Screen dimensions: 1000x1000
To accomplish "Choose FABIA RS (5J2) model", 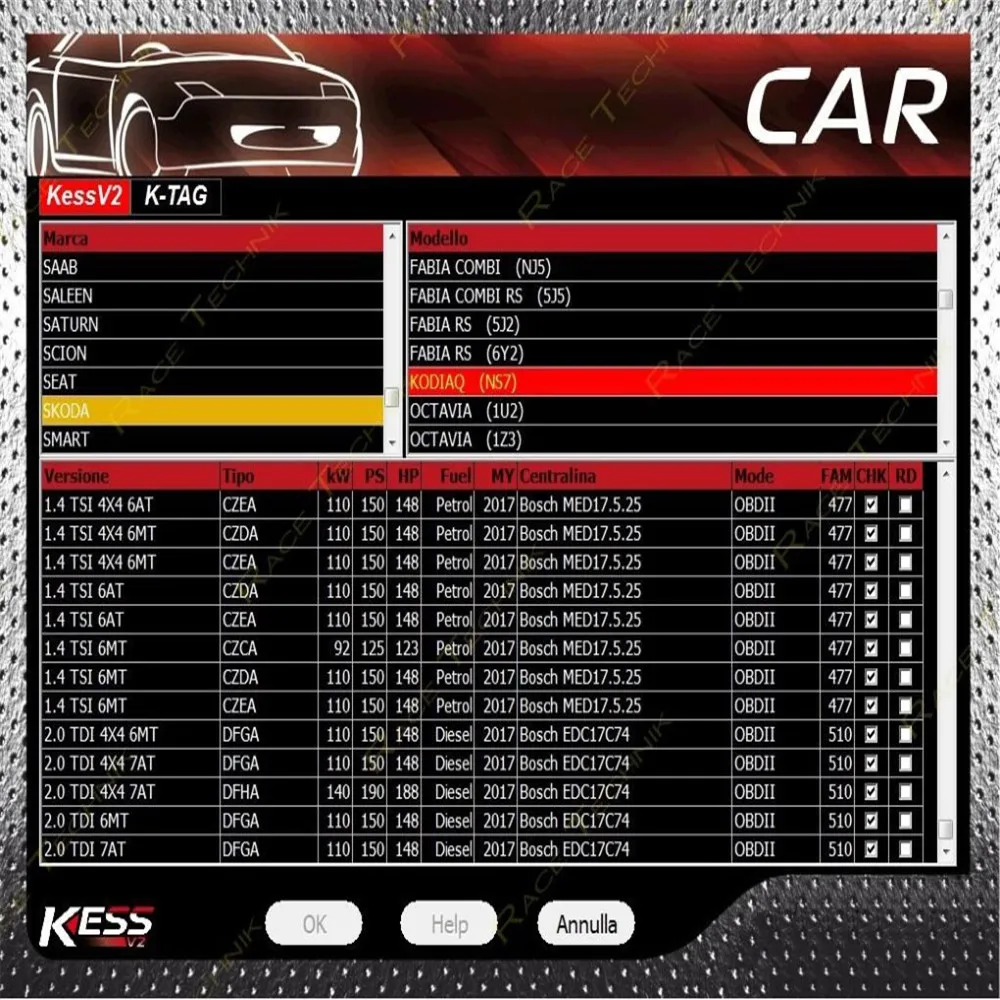I will coord(673,325).
